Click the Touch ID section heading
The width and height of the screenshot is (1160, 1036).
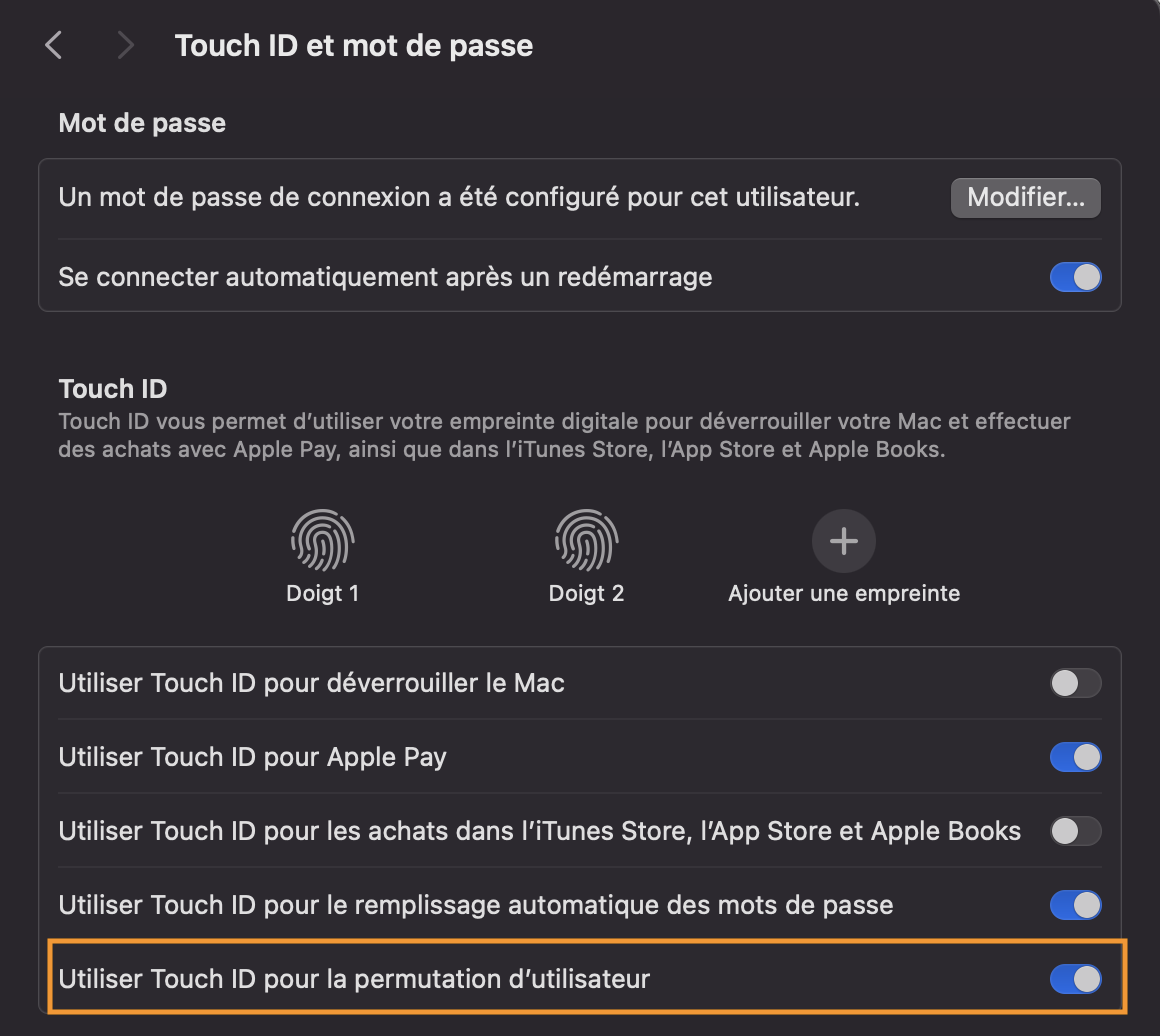(112, 389)
